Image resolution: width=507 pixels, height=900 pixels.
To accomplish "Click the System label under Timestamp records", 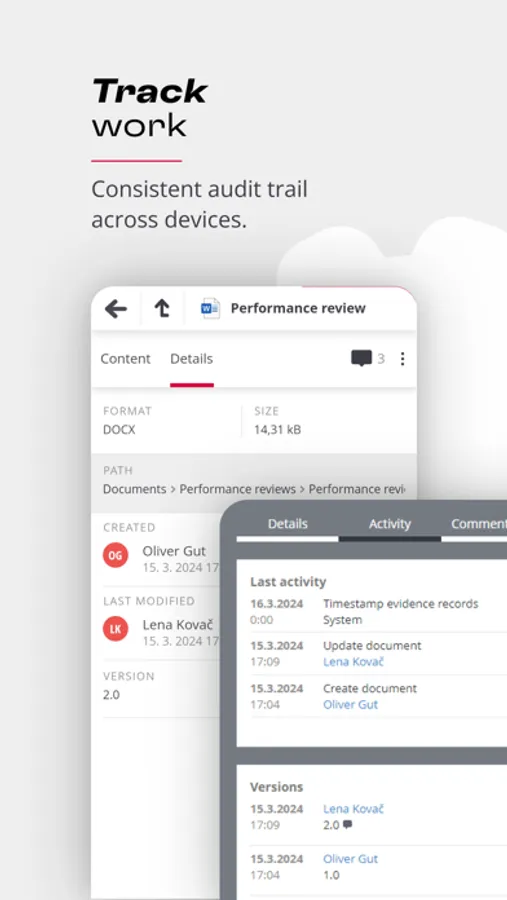I will (x=343, y=620).
